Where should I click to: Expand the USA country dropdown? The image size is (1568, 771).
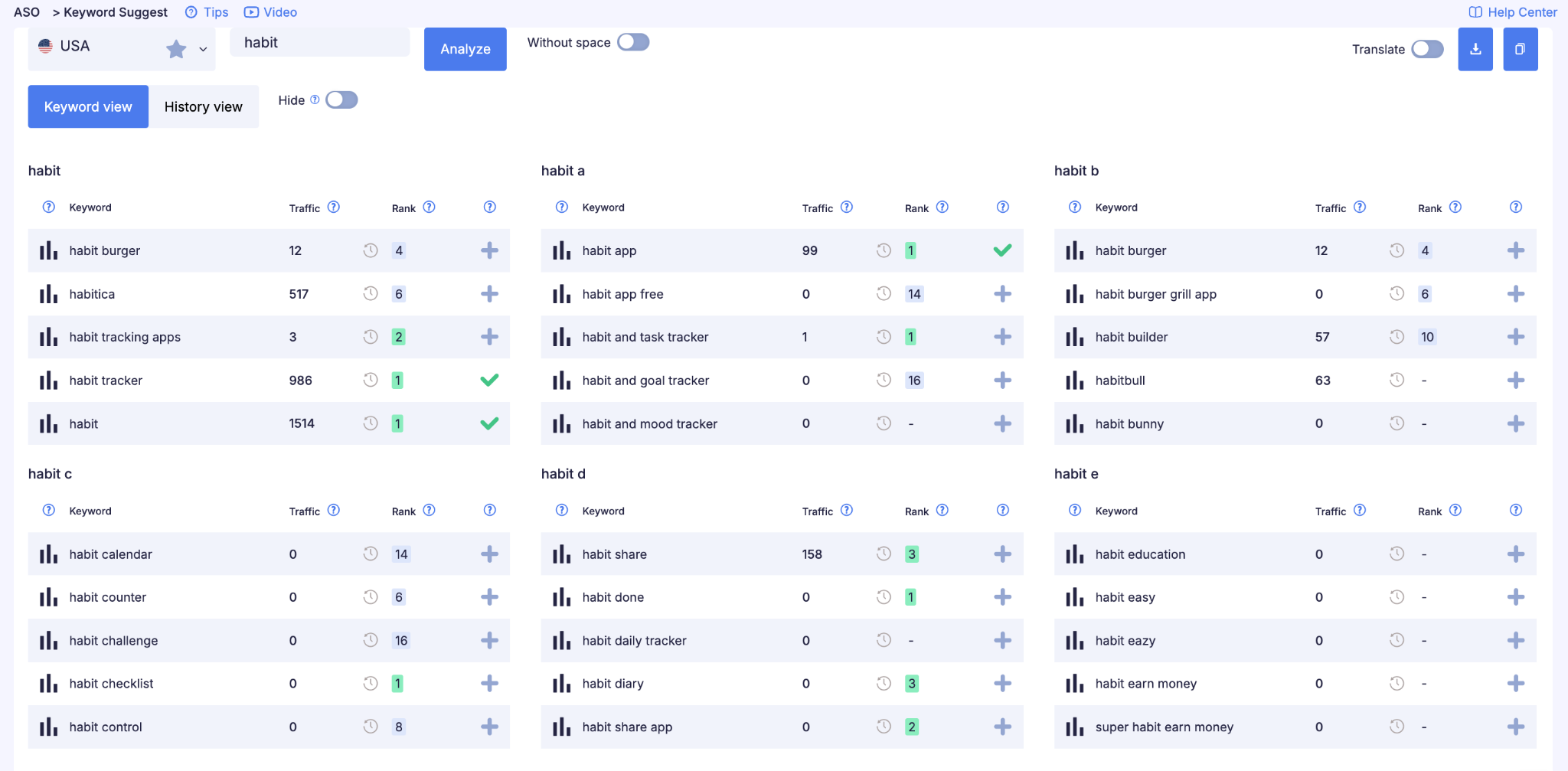(x=203, y=49)
